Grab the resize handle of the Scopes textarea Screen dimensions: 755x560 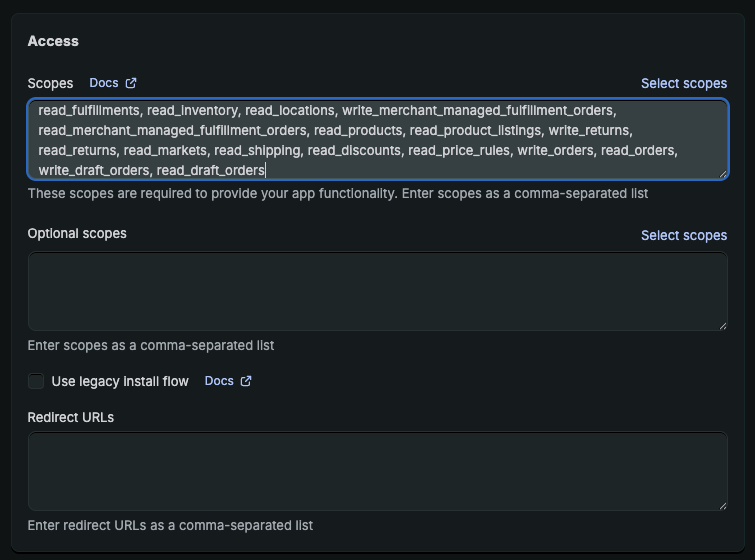click(x=722, y=174)
